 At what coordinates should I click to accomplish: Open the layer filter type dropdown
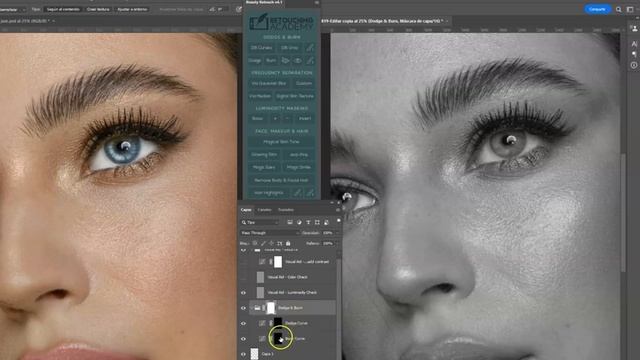click(260, 222)
